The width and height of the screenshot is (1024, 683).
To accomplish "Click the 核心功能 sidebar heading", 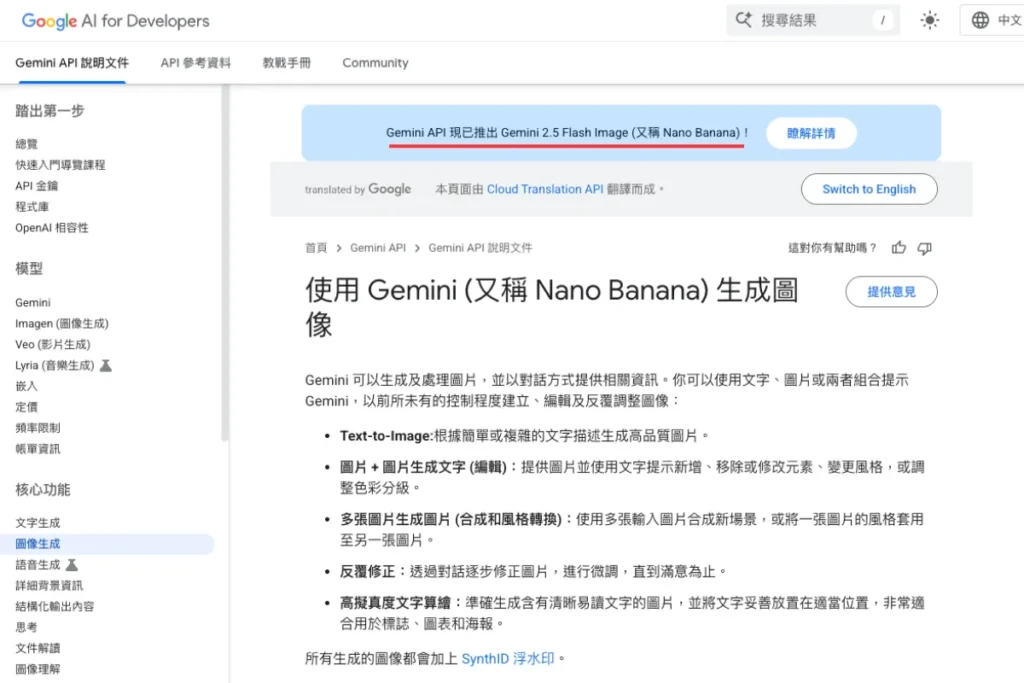I will coord(43,490).
